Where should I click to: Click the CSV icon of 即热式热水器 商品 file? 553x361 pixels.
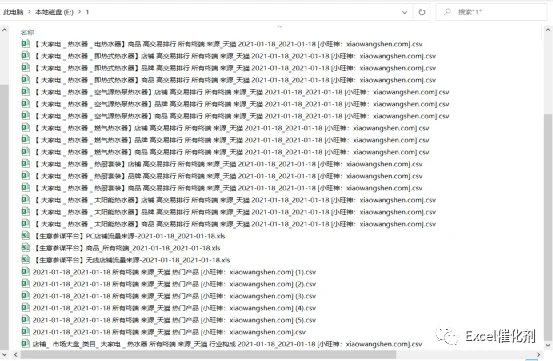pyautogui.click(x=25, y=80)
